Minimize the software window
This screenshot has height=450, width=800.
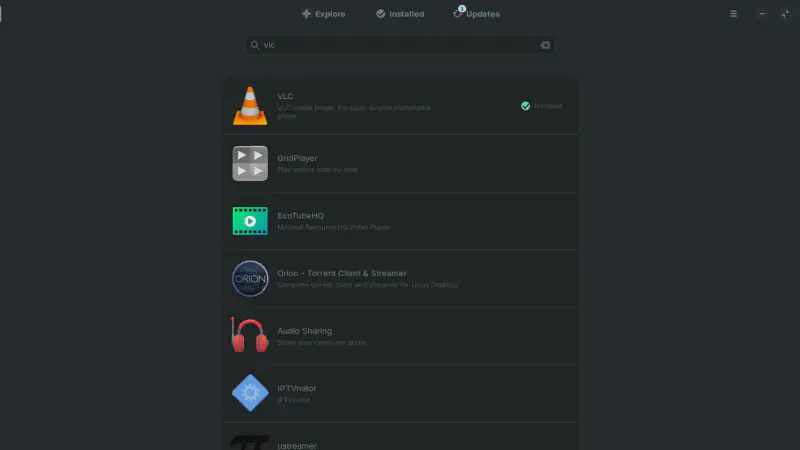click(762, 14)
